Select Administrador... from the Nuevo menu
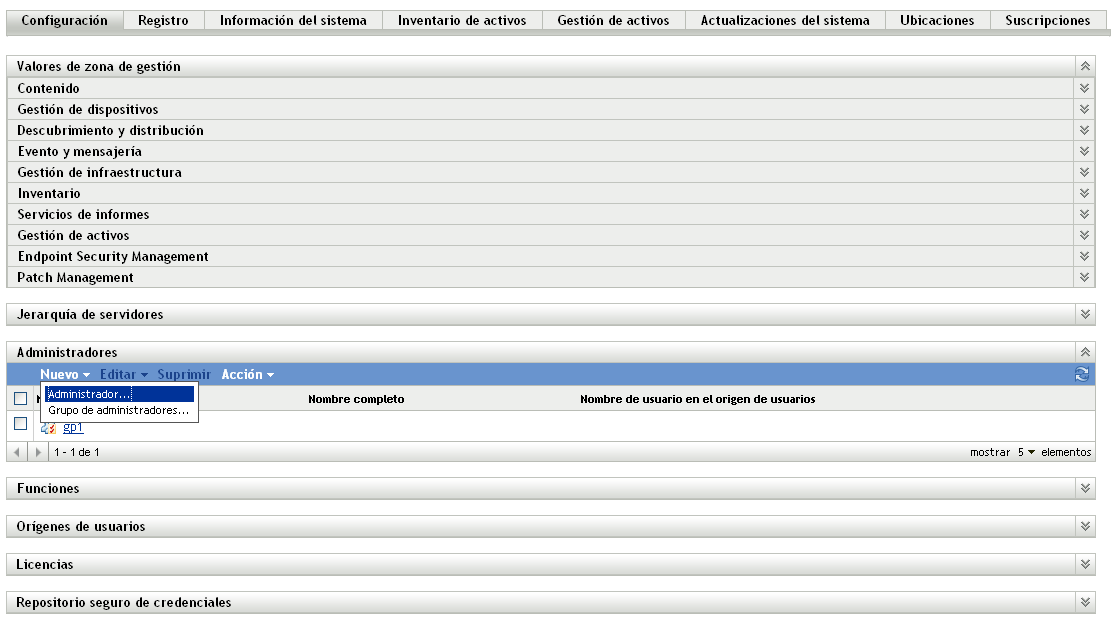 pyautogui.click(x=120, y=394)
